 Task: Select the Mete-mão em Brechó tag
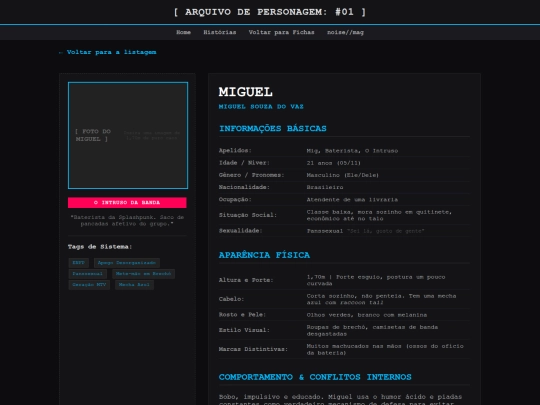(143, 274)
